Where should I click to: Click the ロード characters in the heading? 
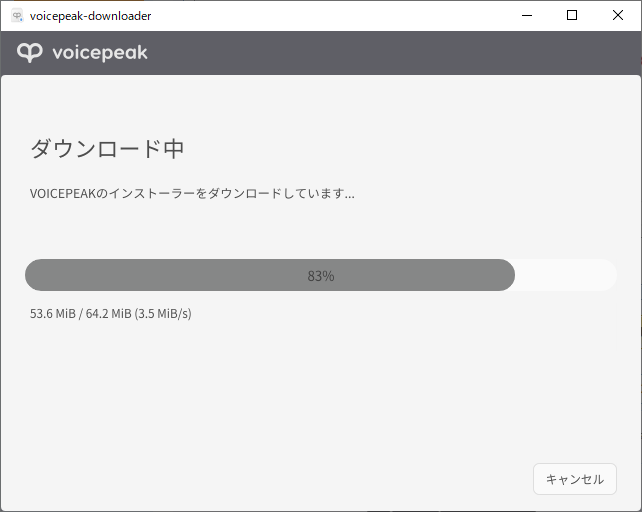coord(129,148)
